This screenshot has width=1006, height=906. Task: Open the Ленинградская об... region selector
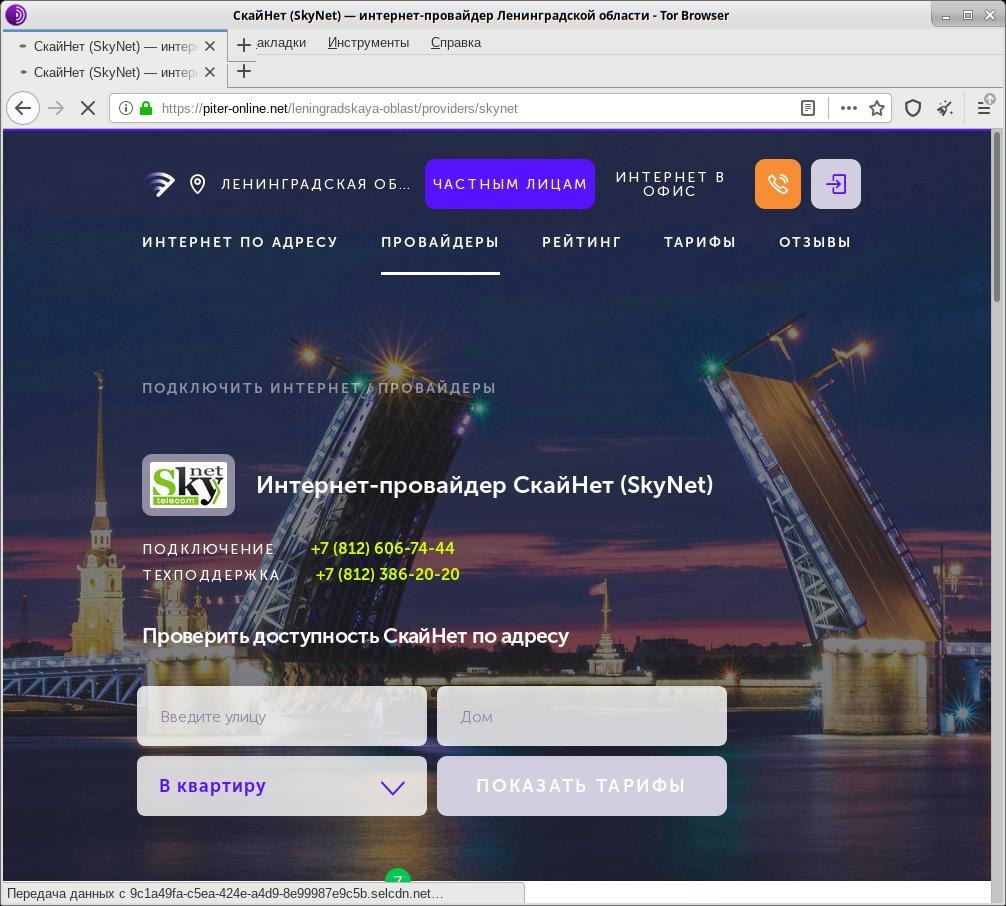pos(315,184)
